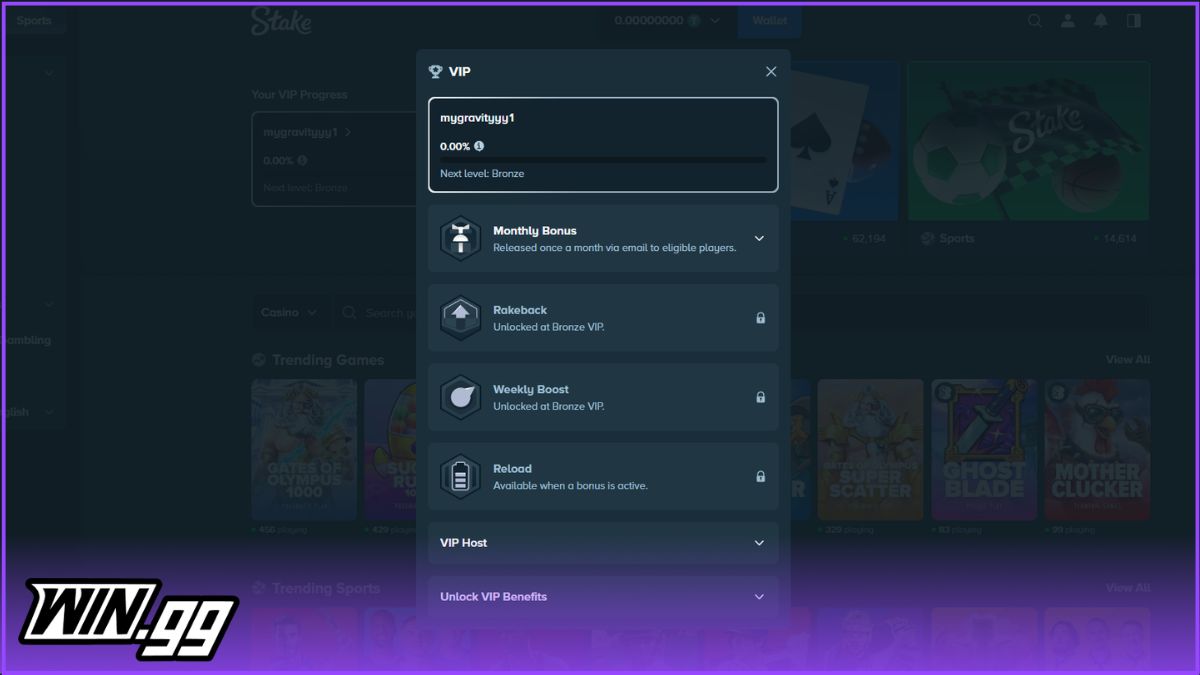Click mygravityyy1 username in VIP dialog

click(477, 118)
